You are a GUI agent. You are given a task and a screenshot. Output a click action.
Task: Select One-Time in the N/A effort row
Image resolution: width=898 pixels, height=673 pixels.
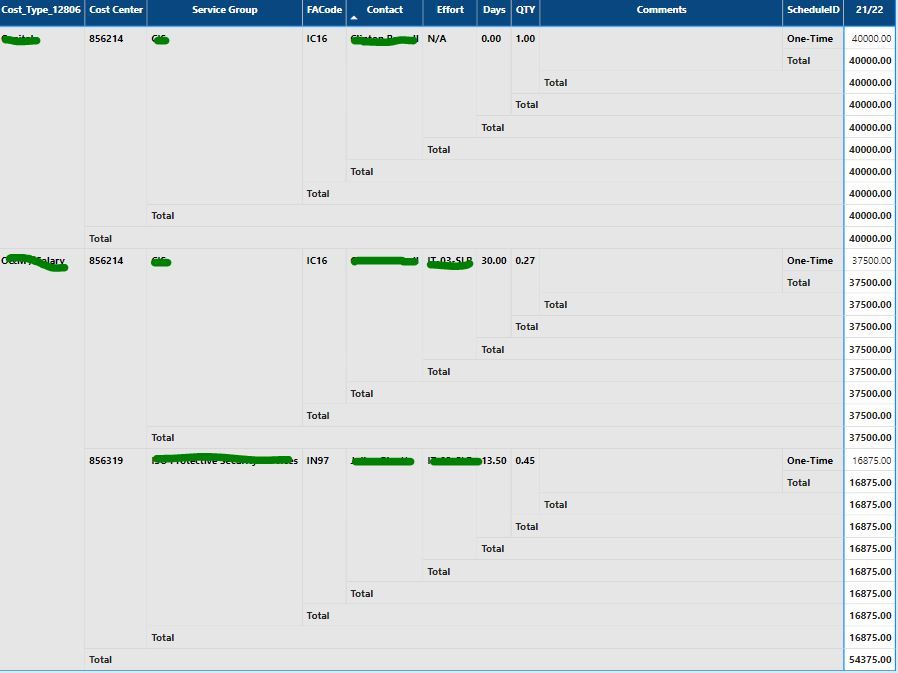tap(810, 38)
